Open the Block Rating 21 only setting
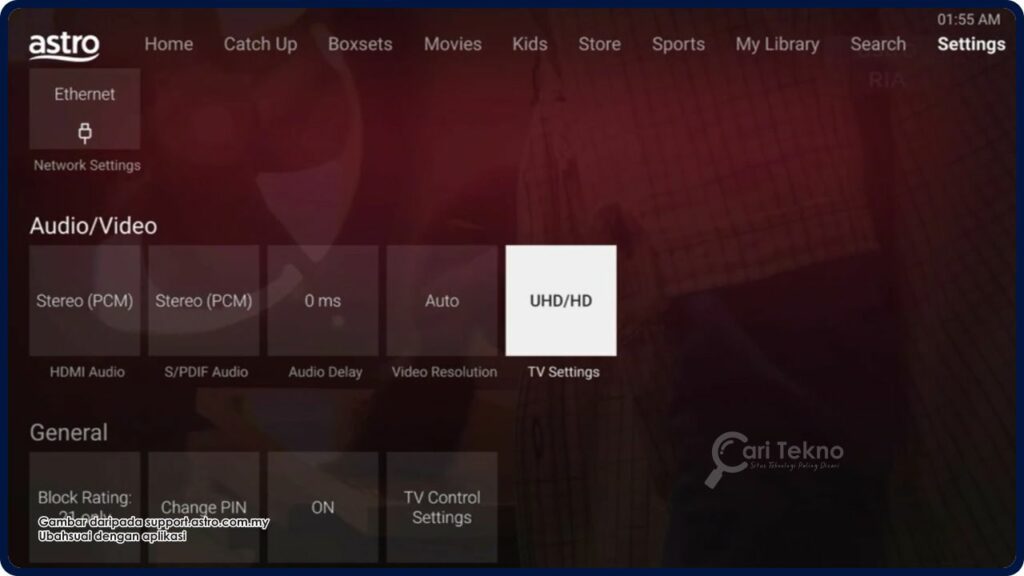Viewport: 1024px width, 576px height. coord(85,507)
